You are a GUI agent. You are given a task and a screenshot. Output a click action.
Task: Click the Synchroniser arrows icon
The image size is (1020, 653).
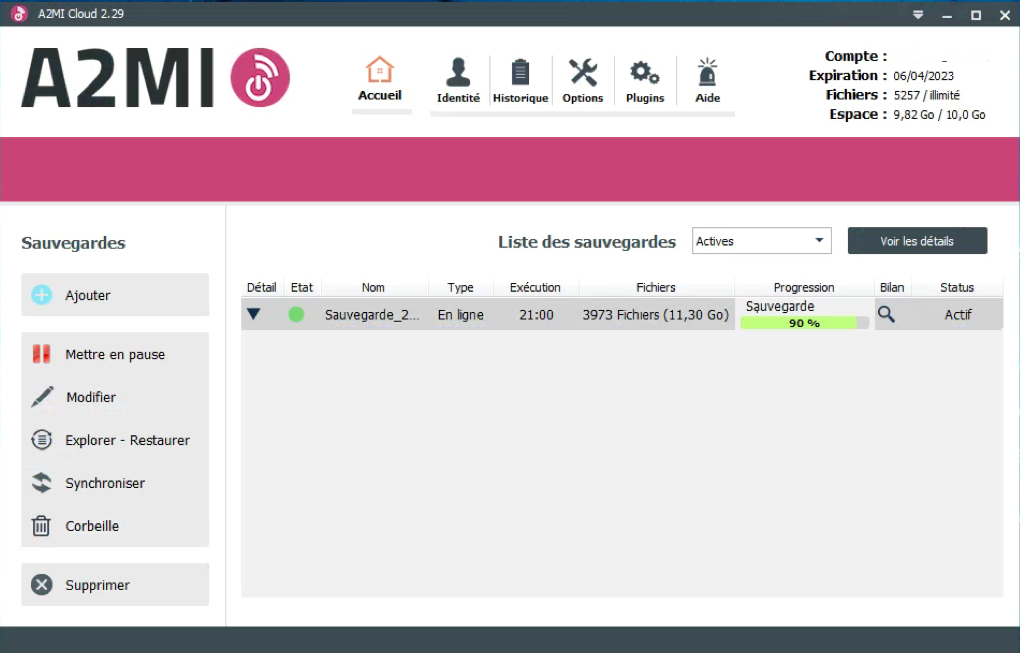pos(42,483)
